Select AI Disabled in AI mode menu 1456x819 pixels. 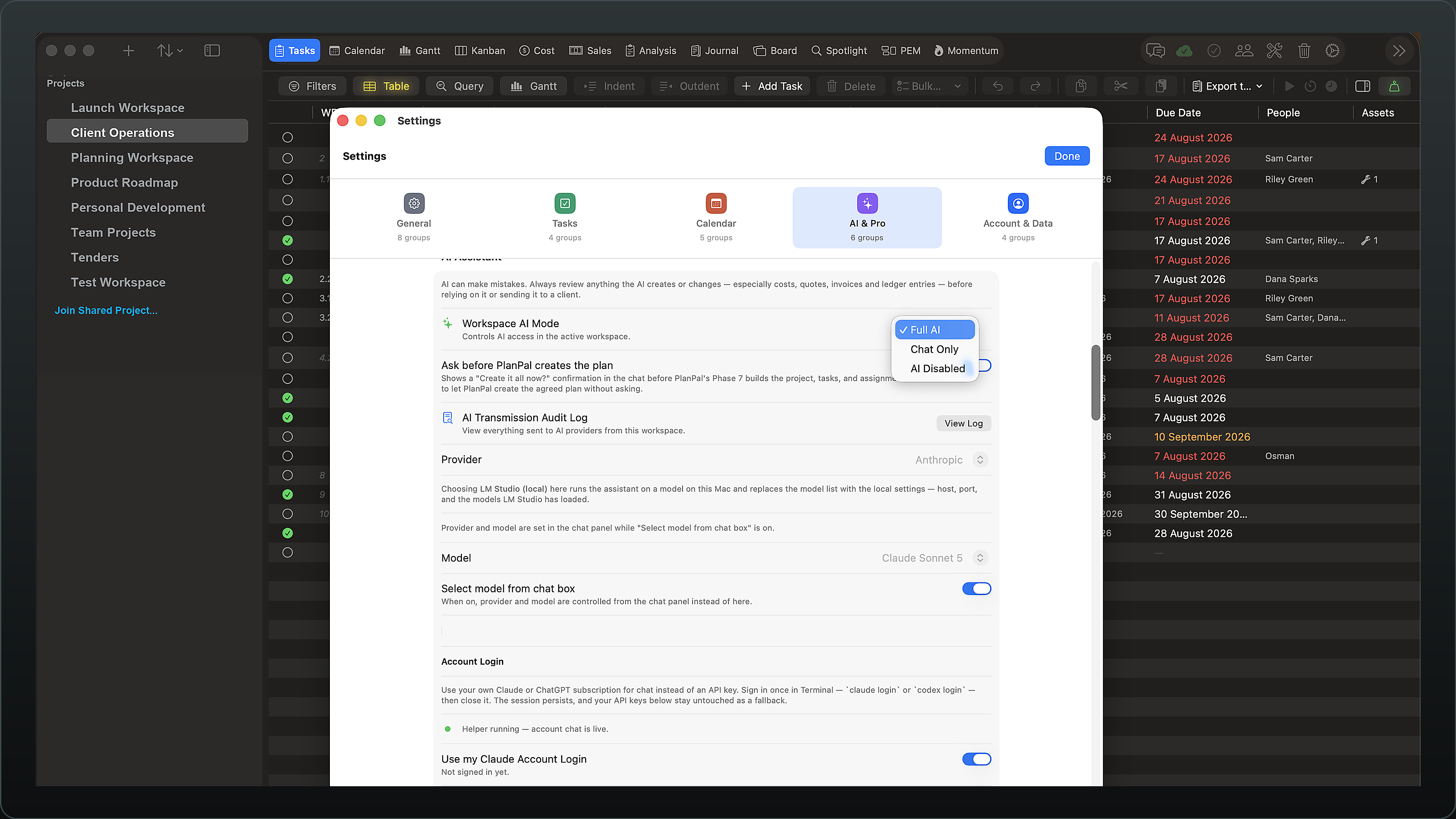click(x=937, y=369)
